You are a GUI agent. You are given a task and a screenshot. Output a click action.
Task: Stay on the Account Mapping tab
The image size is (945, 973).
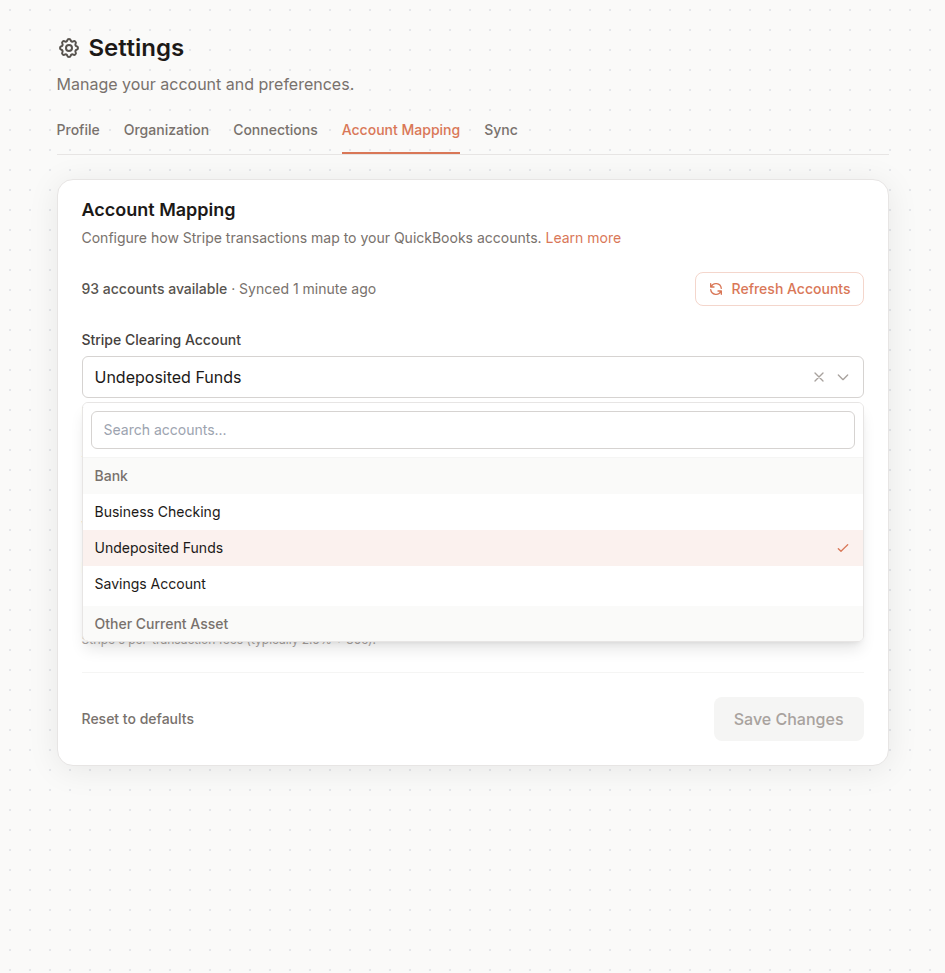point(400,130)
